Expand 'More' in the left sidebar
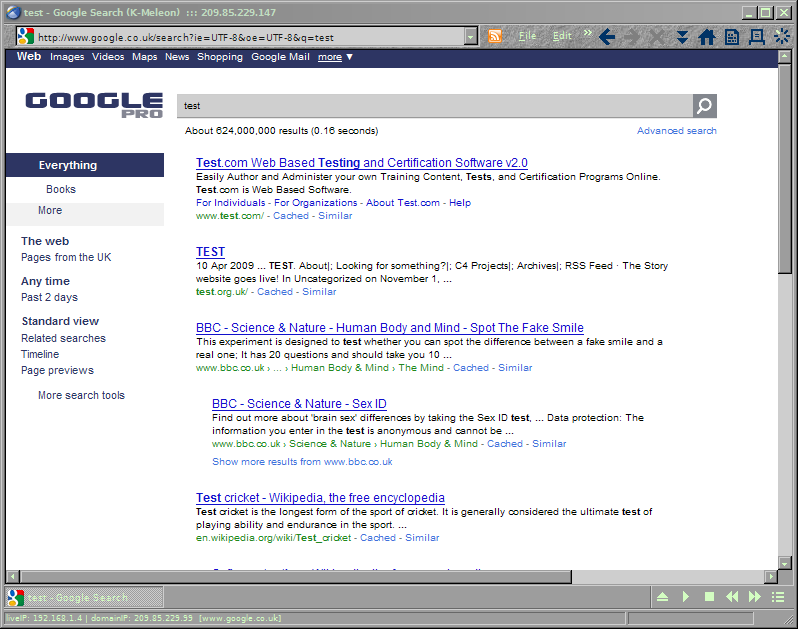This screenshot has width=798, height=629. pyautogui.click(x=50, y=210)
